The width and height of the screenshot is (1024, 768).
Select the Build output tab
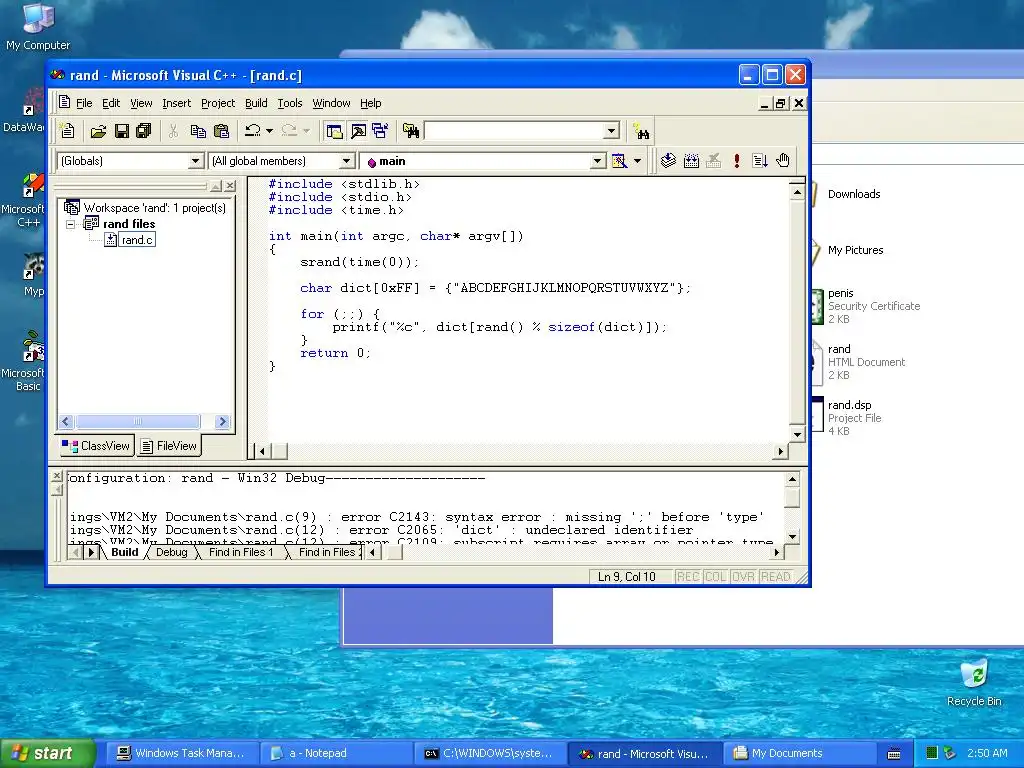pos(124,552)
